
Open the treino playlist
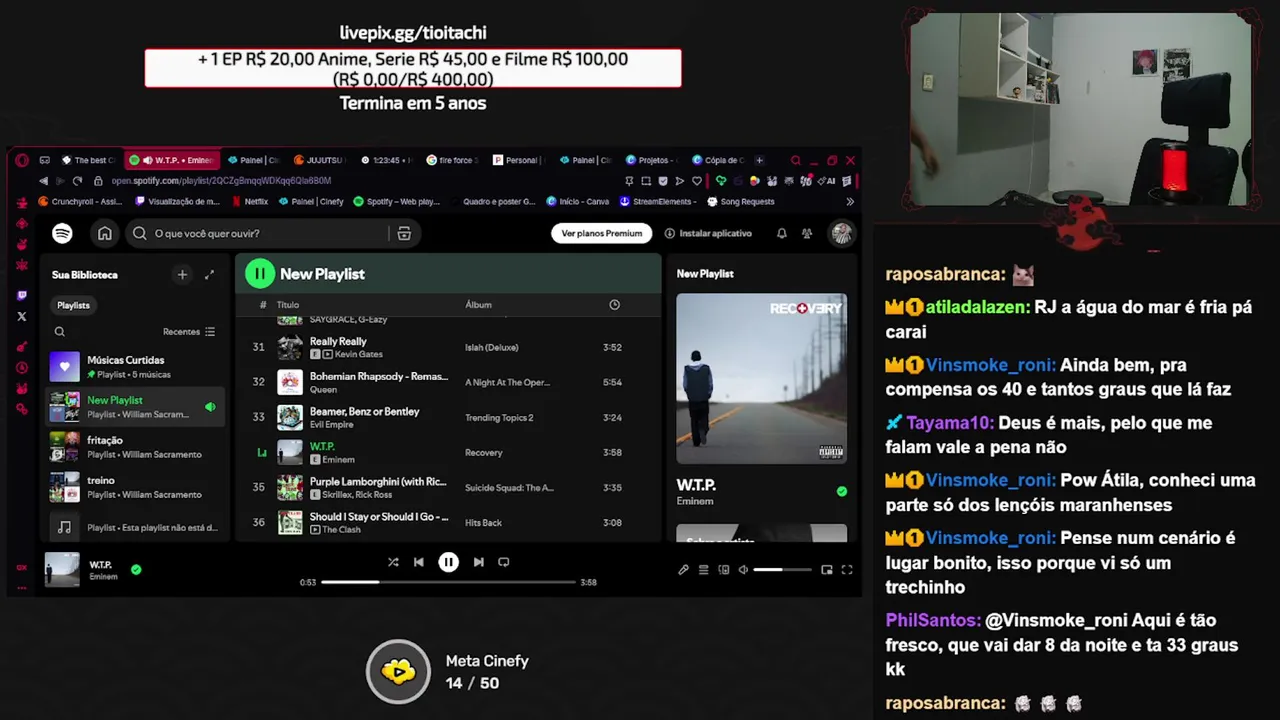tap(135, 487)
